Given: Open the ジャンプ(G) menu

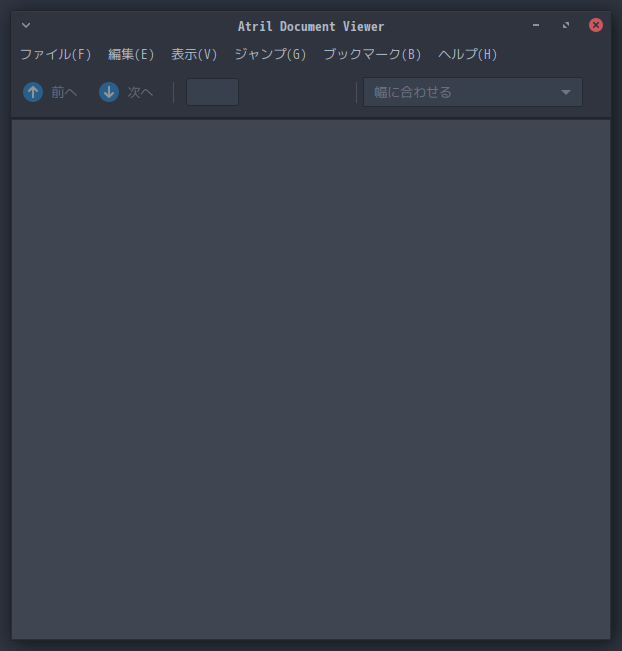Looking at the screenshot, I should coord(270,54).
